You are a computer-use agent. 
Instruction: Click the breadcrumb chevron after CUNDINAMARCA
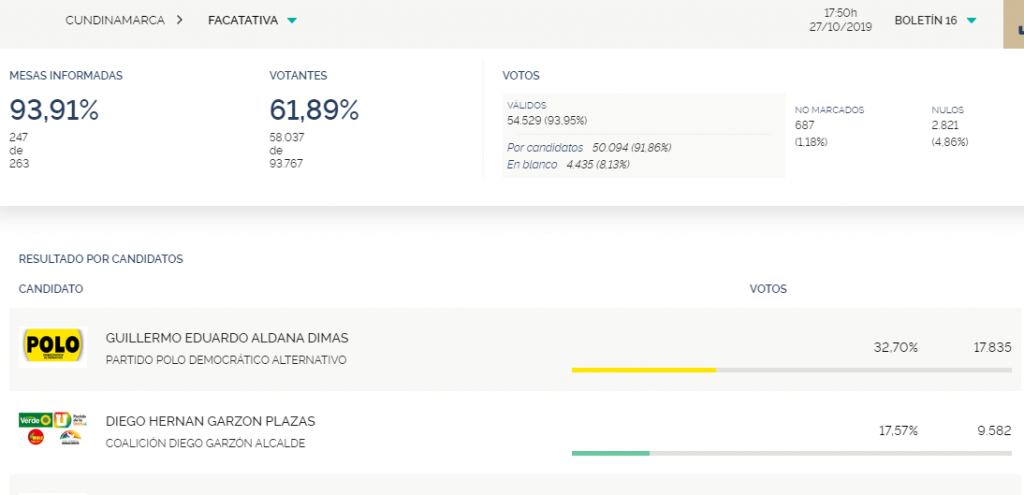pos(180,20)
